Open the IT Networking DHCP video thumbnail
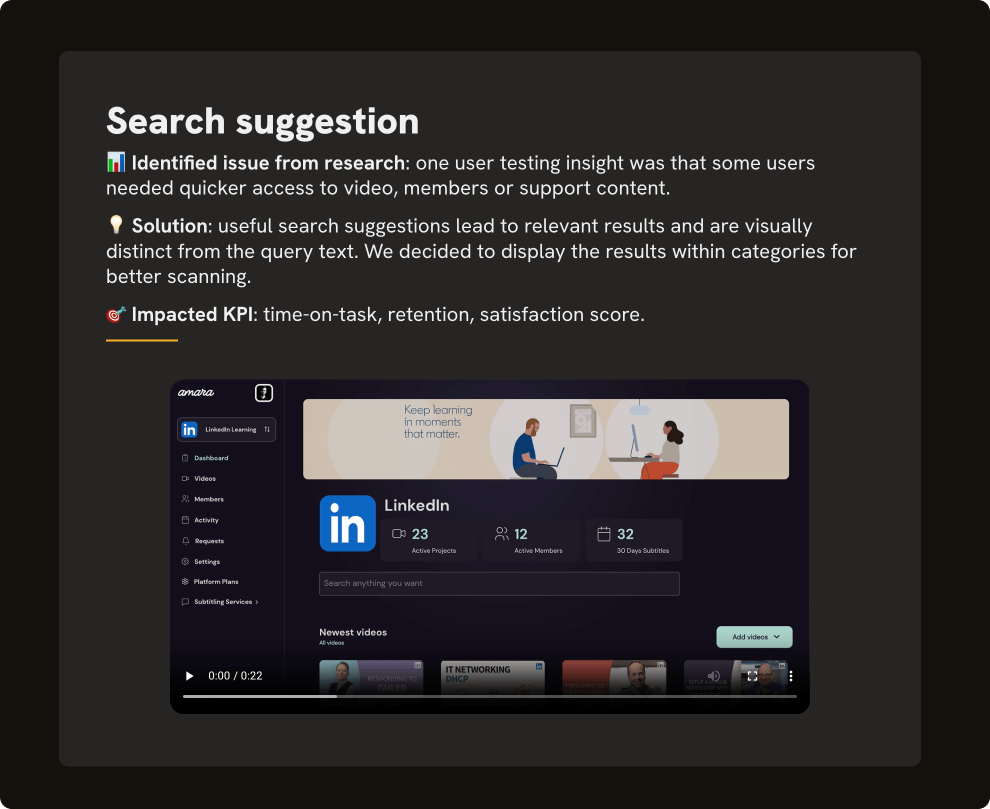Screen dimensions: 990x809 click(x=492, y=680)
